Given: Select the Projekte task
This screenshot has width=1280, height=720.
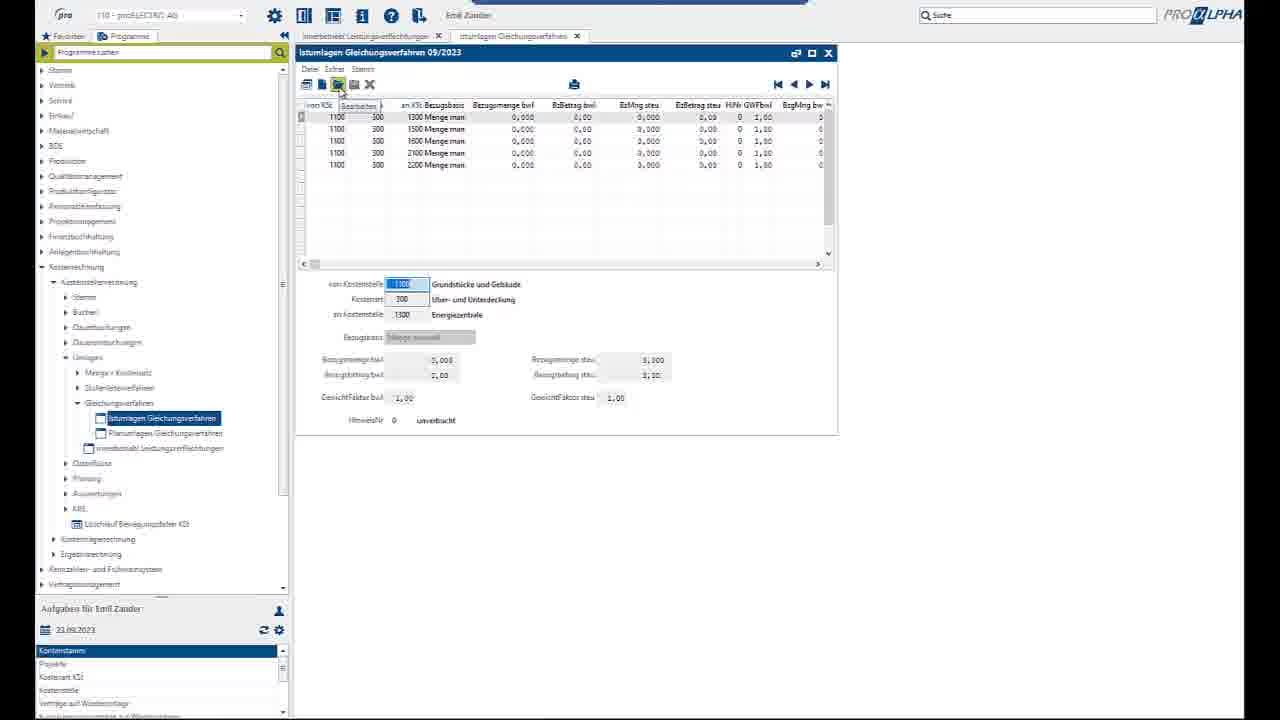Looking at the screenshot, I should [157, 664].
